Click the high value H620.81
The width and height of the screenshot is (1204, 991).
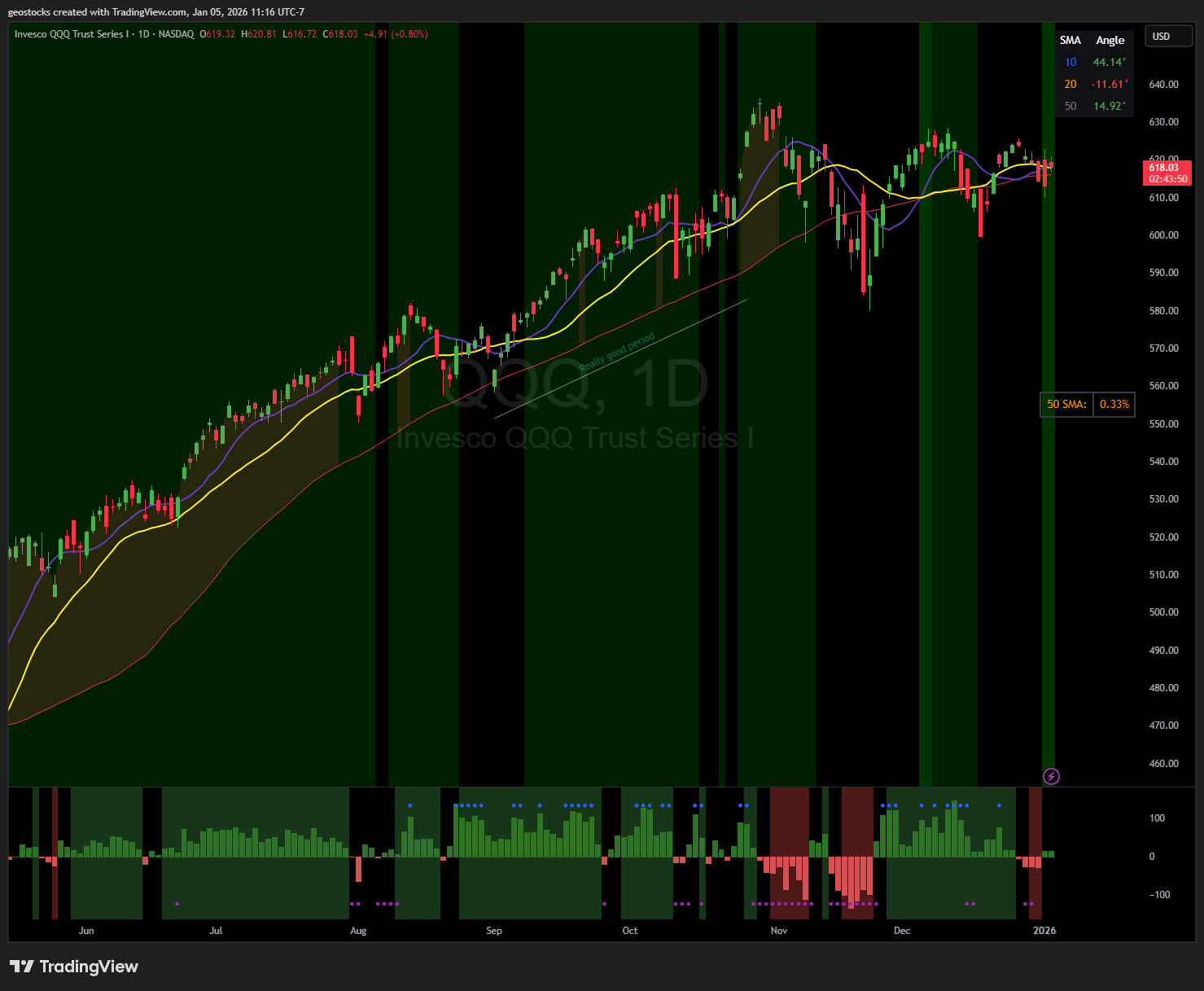tap(259, 34)
